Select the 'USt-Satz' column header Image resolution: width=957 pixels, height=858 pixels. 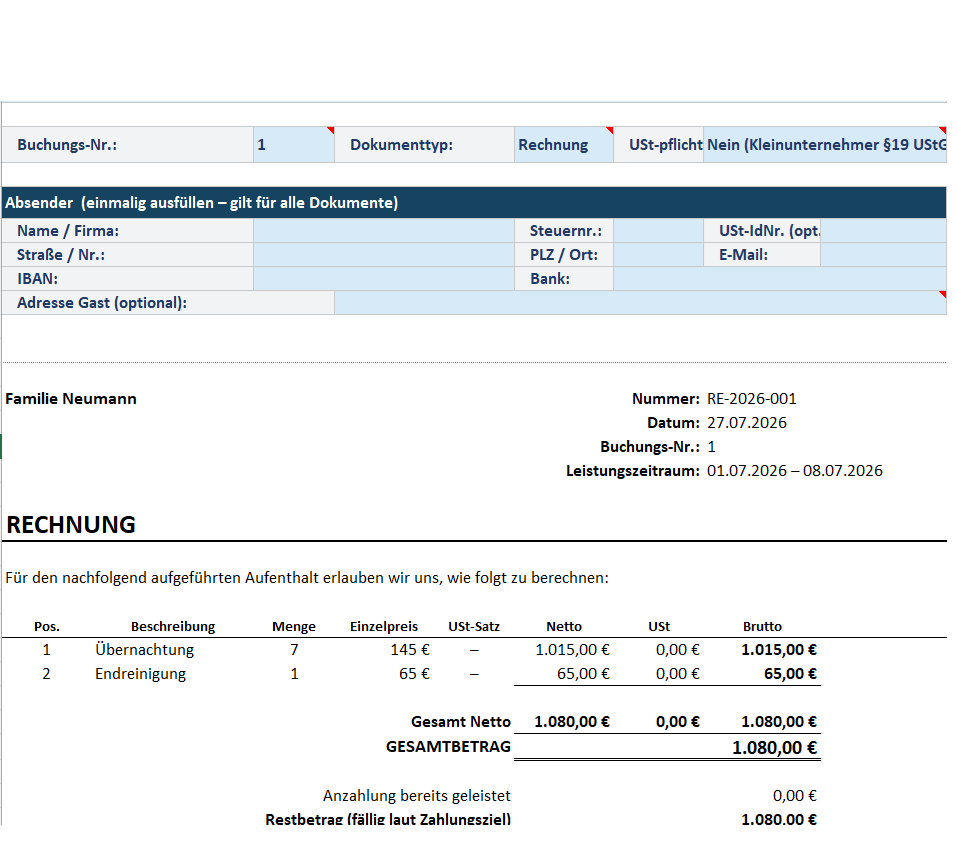(x=474, y=626)
